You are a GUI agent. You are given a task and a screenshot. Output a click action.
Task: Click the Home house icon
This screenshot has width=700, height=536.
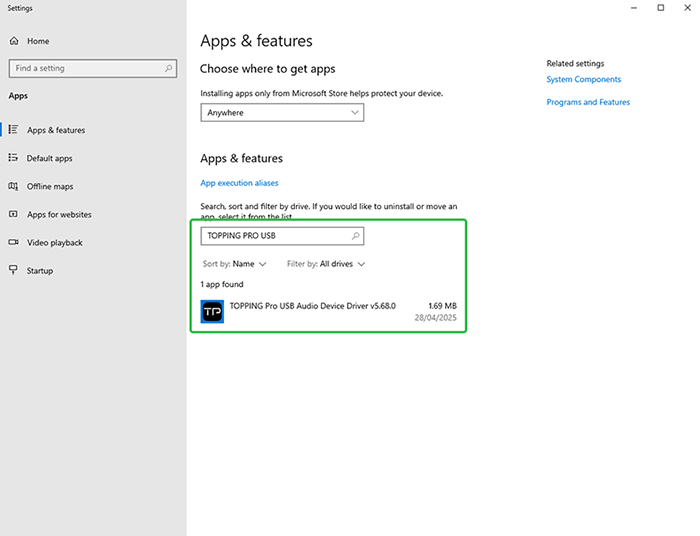point(14,41)
